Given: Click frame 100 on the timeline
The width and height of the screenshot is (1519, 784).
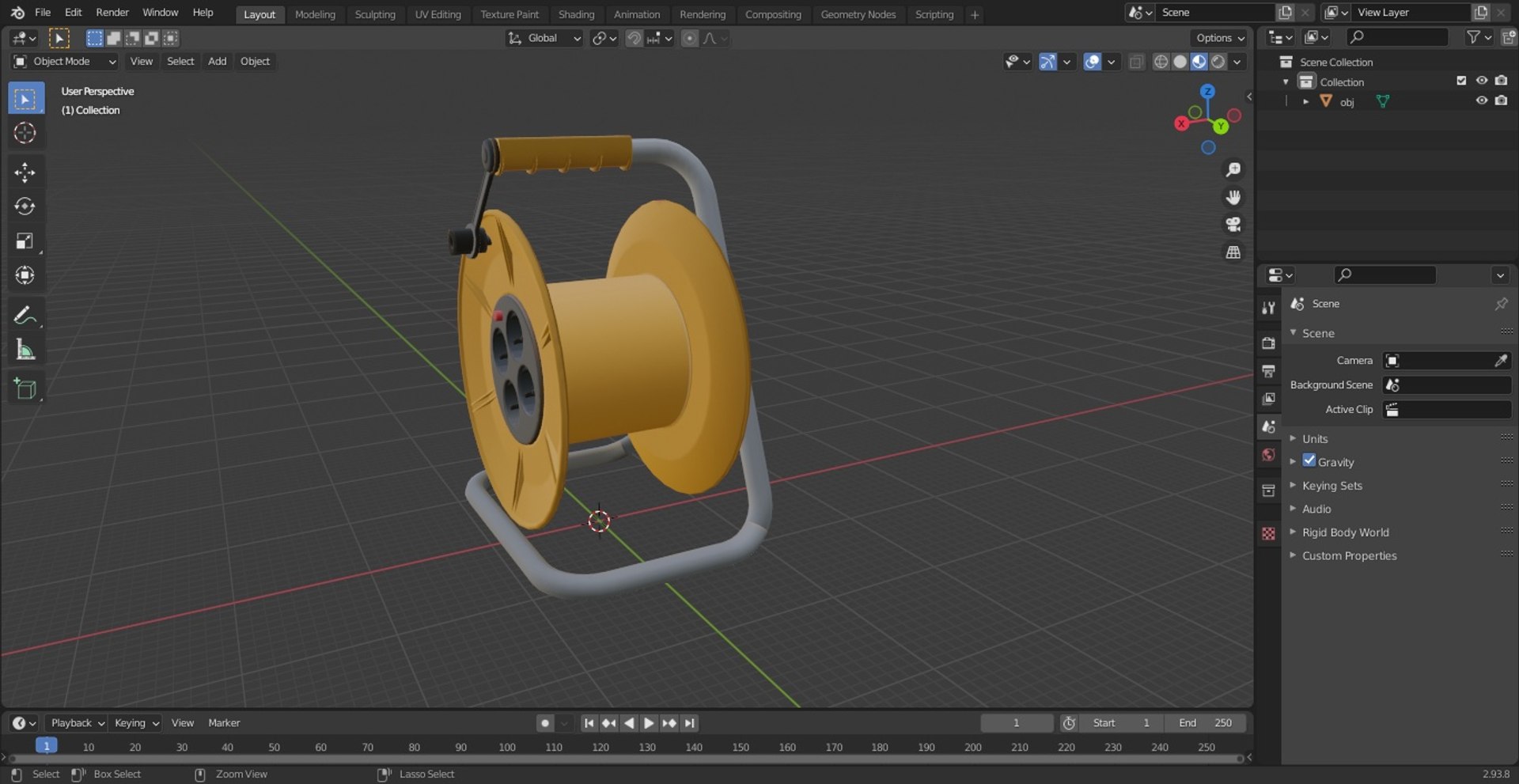Looking at the screenshot, I should pyautogui.click(x=507, y=747).
